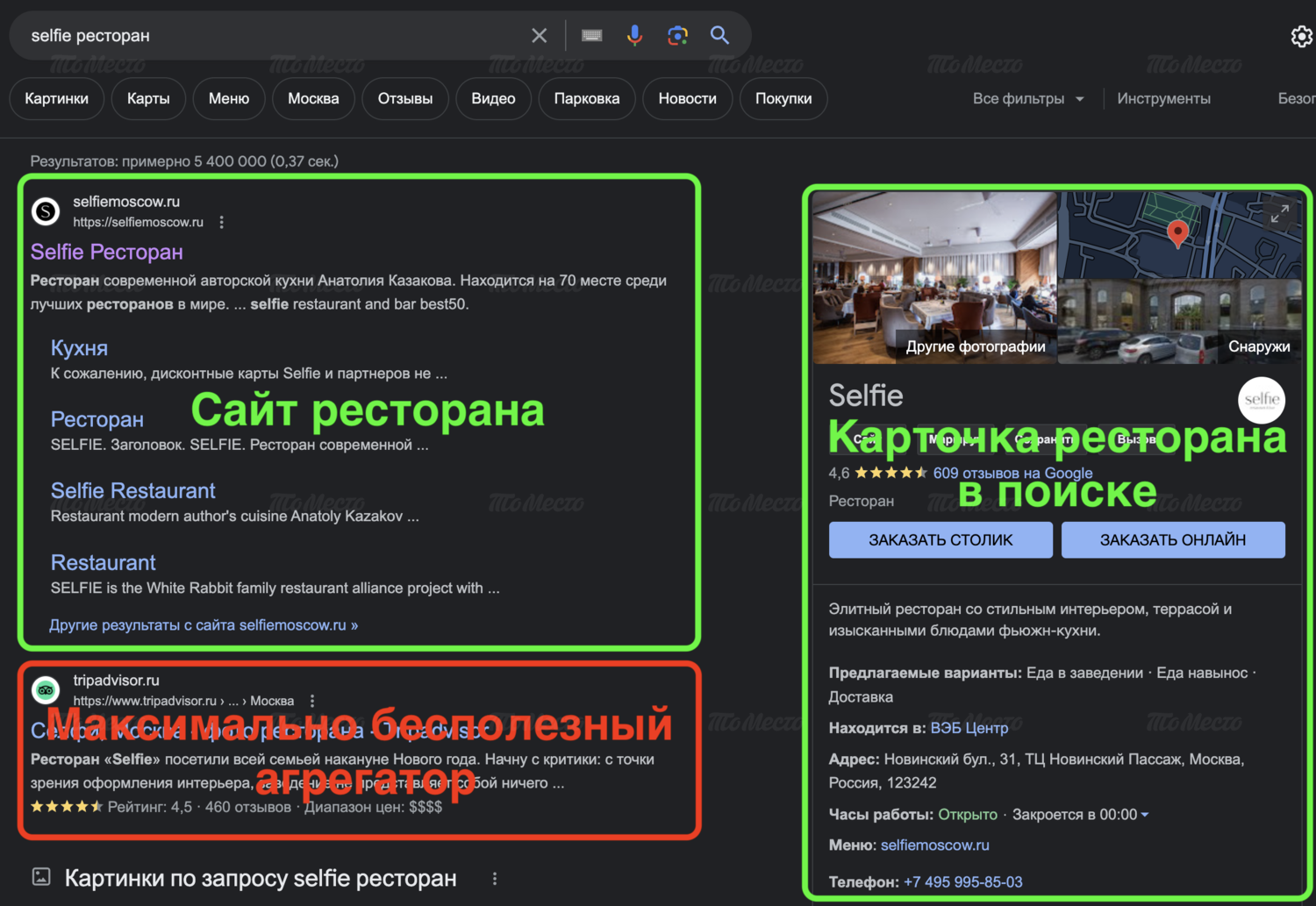Call the phone number +7 495 995-85-03

point(963,882)
